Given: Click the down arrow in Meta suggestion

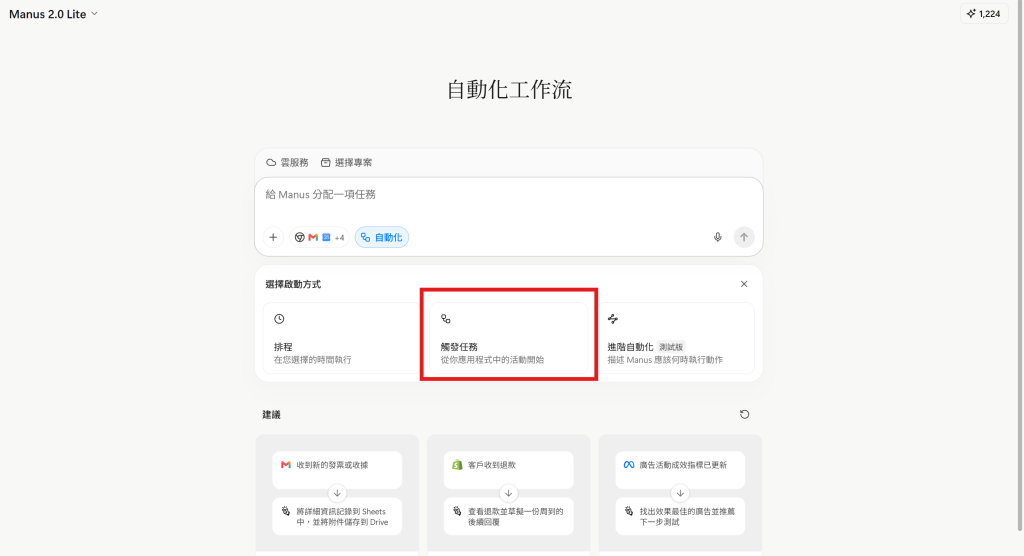Looking at the screenshot, I should 680,493.
